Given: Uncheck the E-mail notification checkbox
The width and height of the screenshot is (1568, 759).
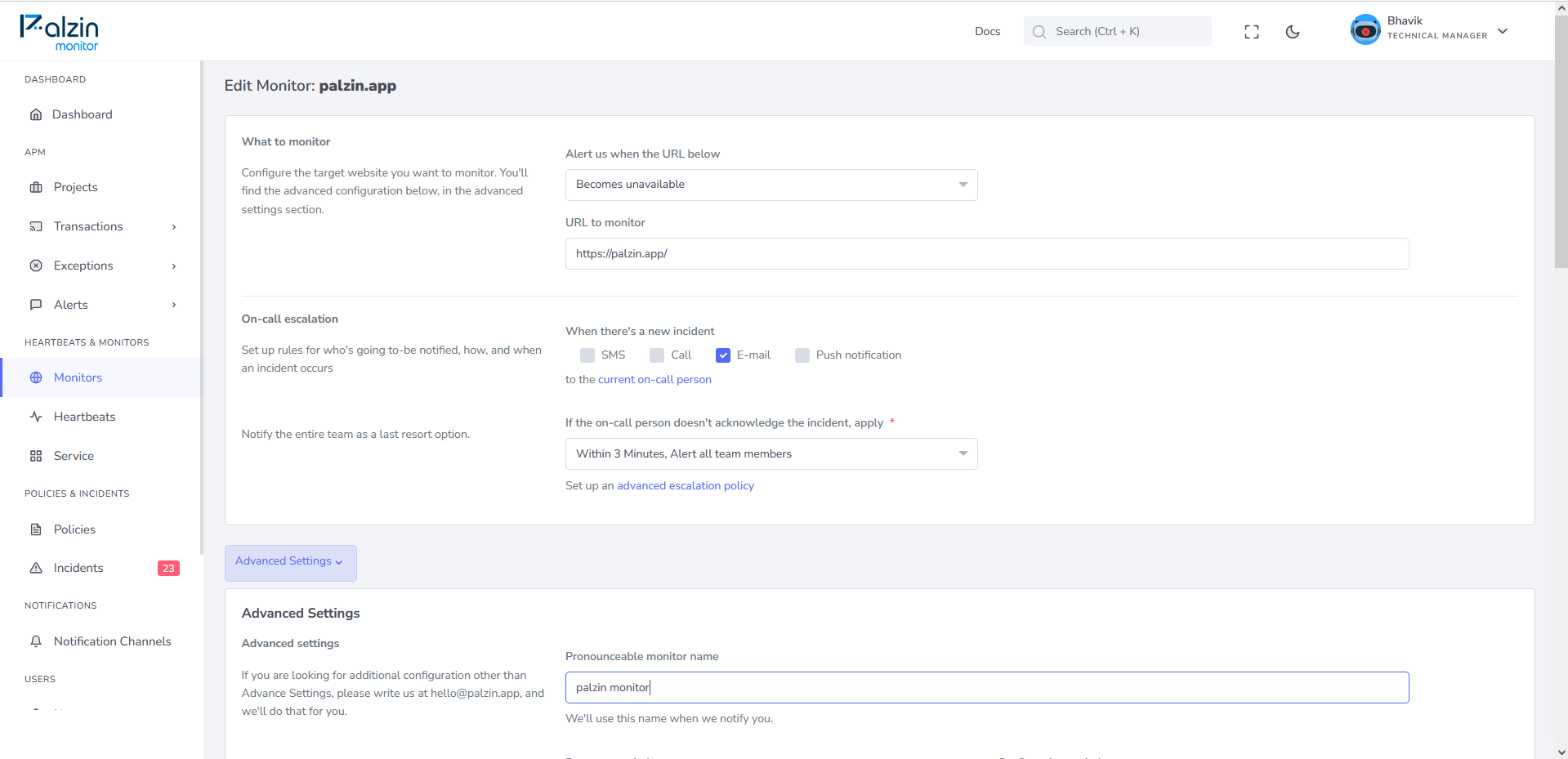Looking at the screenshot, I should coord(723,355).
